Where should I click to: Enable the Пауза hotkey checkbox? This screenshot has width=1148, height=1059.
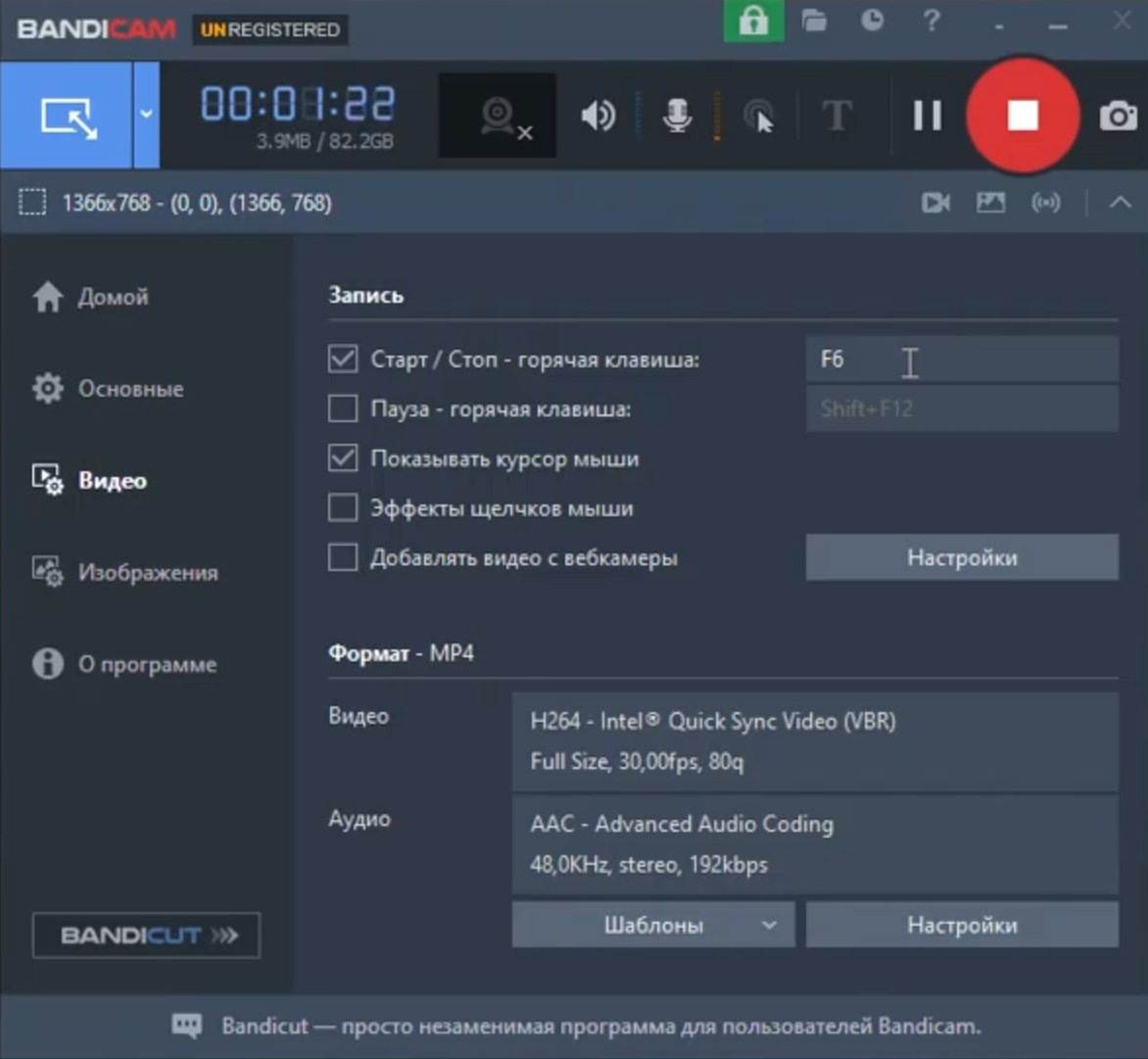click(343, 409)
